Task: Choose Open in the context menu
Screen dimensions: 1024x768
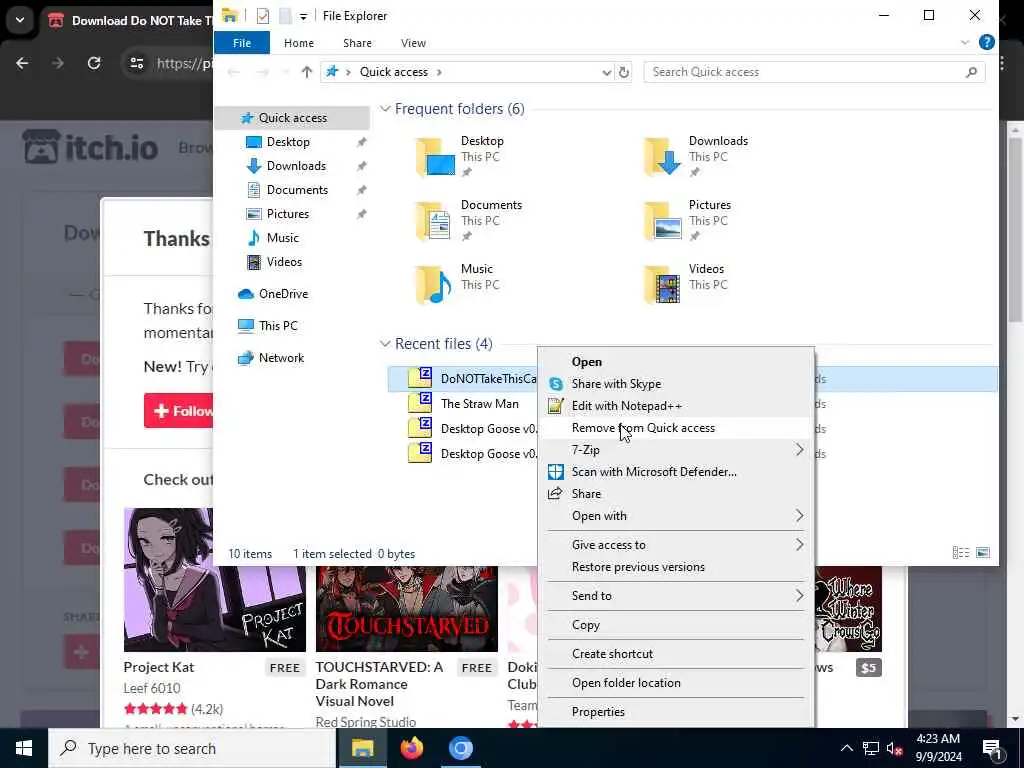Action: coord(675,362)
